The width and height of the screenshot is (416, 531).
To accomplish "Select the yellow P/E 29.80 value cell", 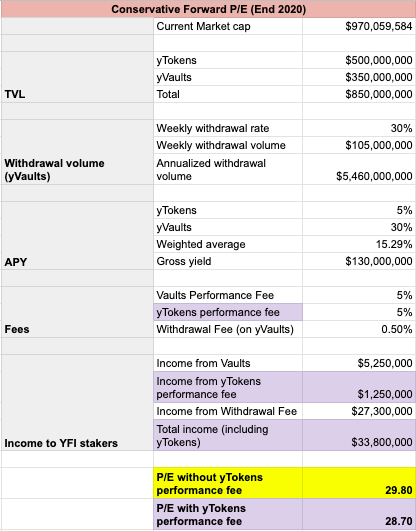I will [x=359, y=483].
